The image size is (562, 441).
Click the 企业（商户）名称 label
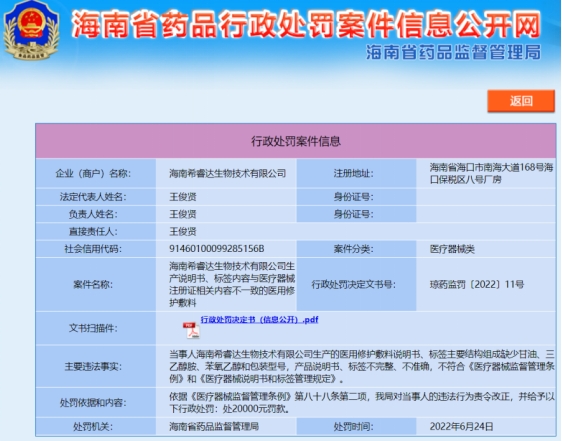click(93, 174)
